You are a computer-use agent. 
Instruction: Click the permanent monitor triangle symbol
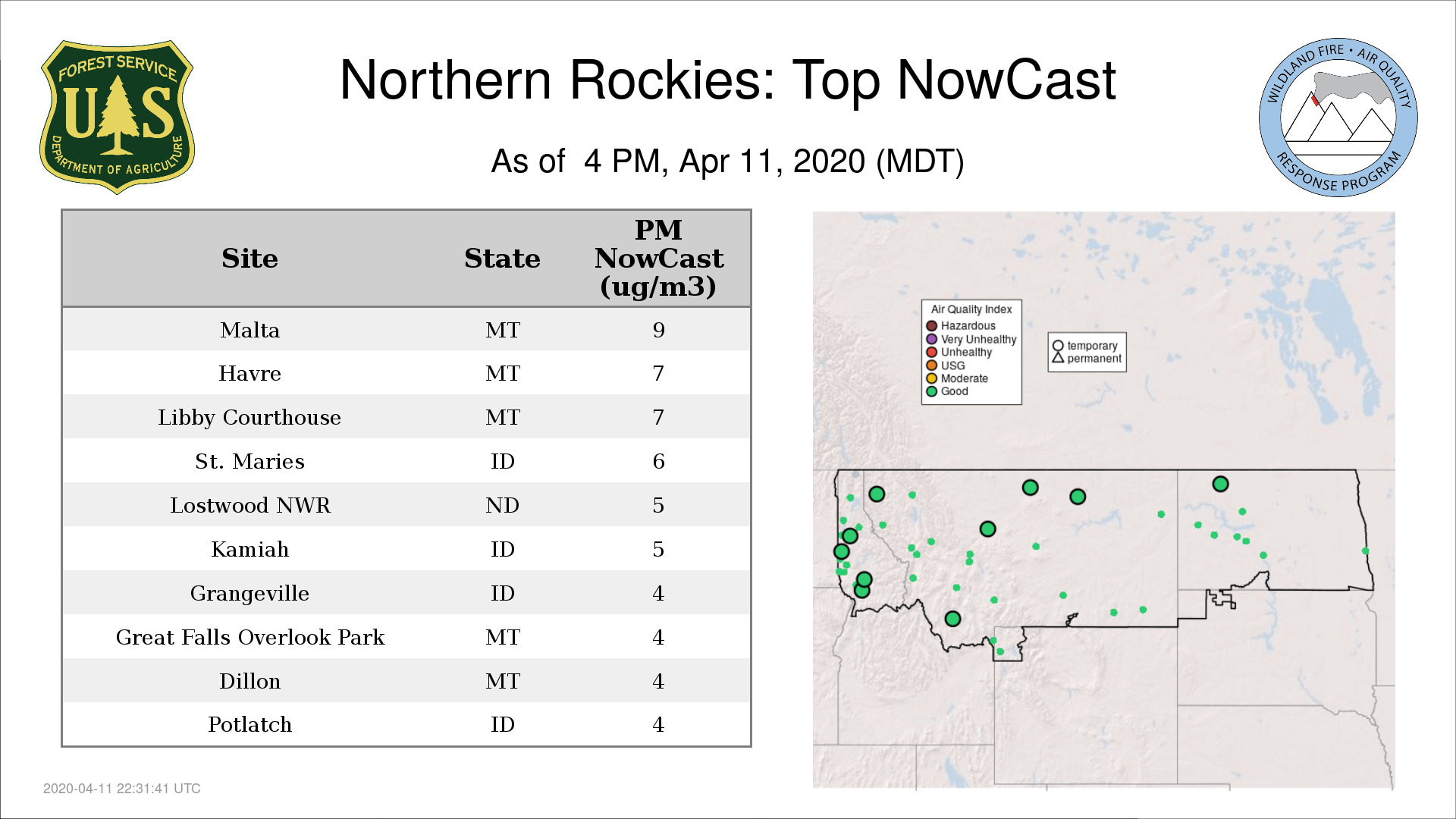tap(1058, 358)
